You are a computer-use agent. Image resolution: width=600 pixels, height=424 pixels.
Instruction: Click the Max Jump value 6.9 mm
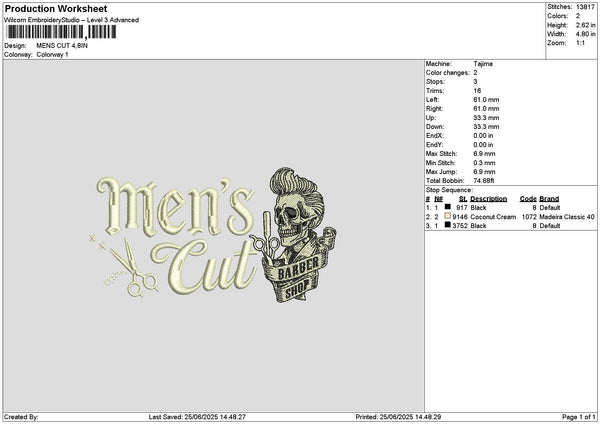tap(484, 172)
